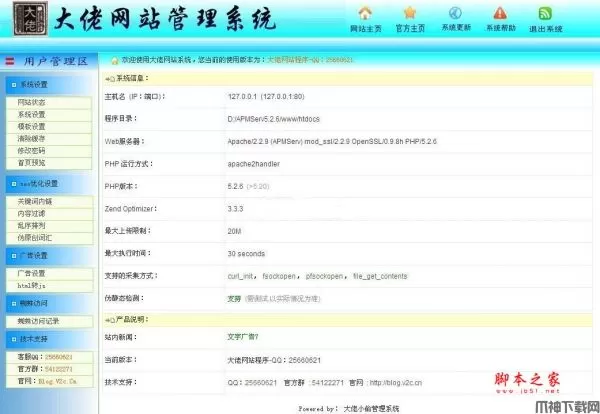
Task: Click the PHP版本 value 5.2.6
Action: click(x=235, y=186)
